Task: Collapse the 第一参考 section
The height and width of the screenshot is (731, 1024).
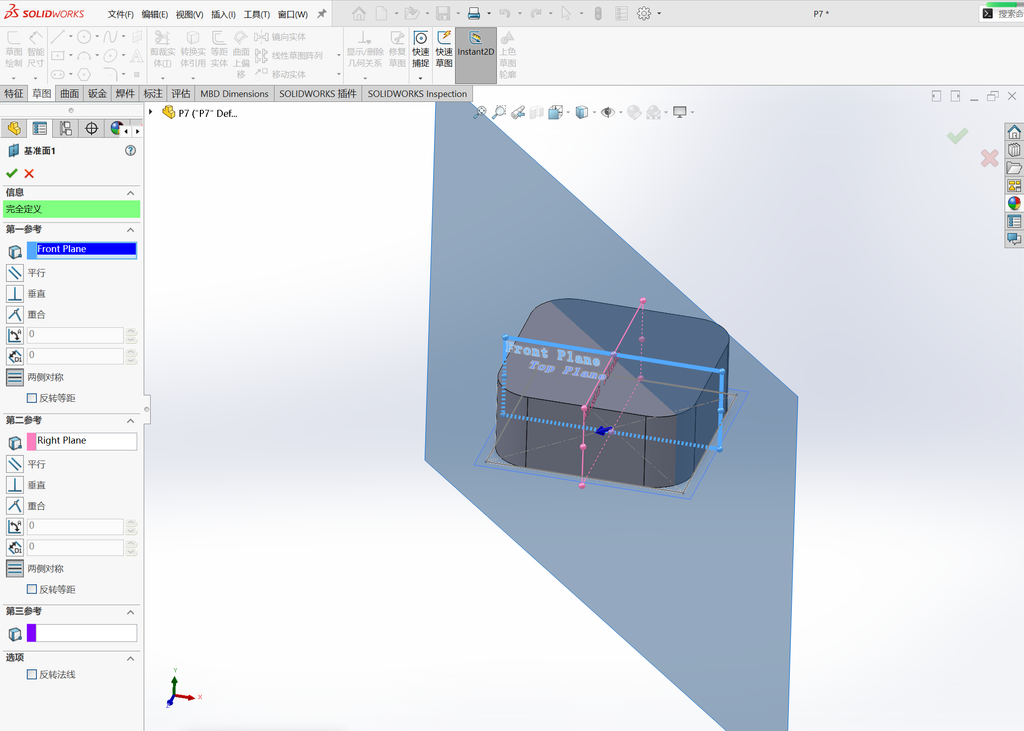Action: click(131, 229)
